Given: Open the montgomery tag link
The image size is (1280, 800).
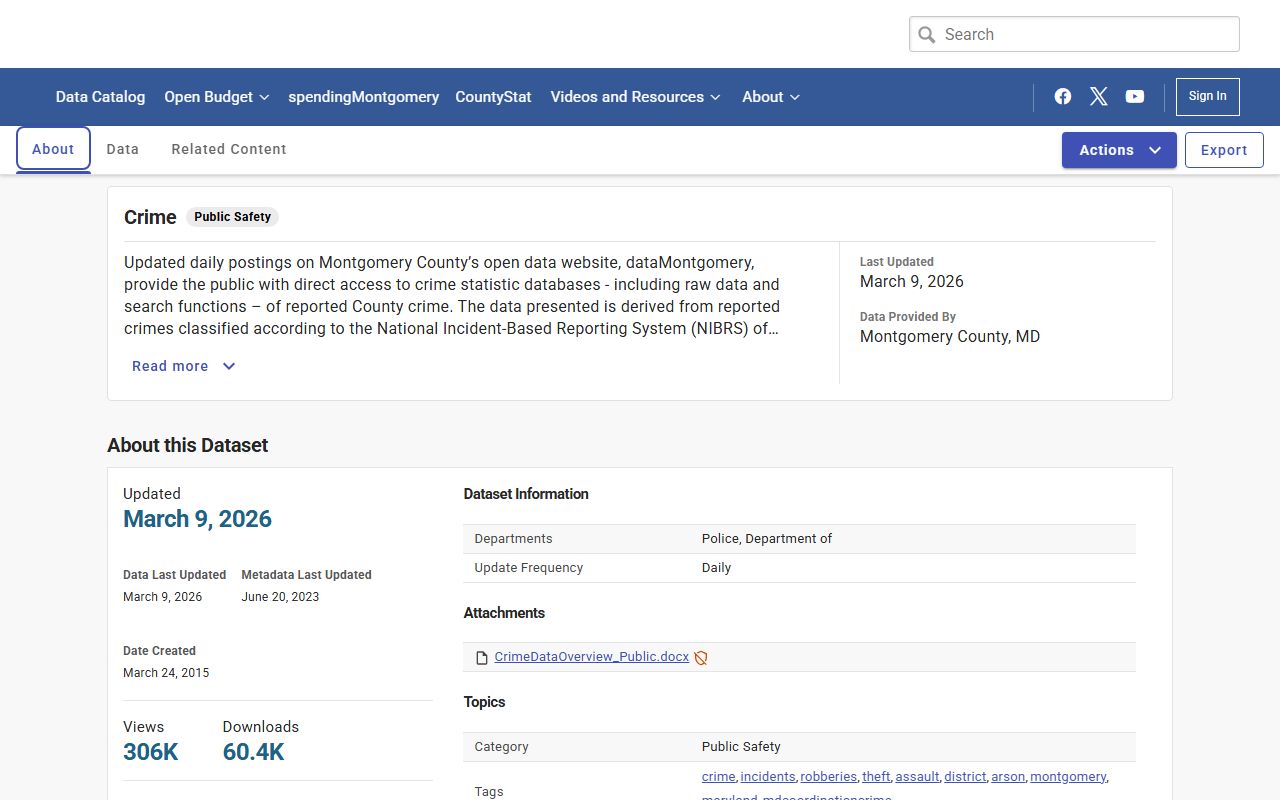Looking at the screenshot, I should (1068, 777).
